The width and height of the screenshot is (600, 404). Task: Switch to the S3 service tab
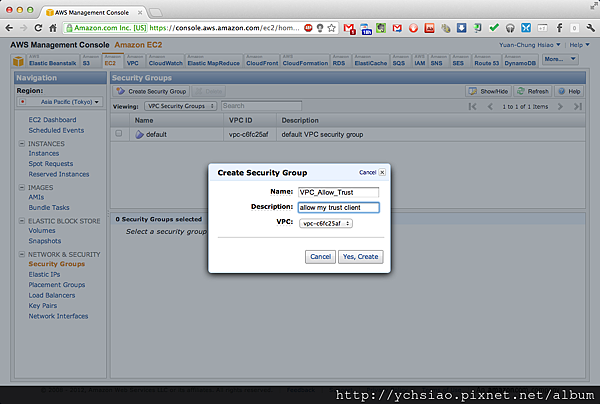point(90,61)
